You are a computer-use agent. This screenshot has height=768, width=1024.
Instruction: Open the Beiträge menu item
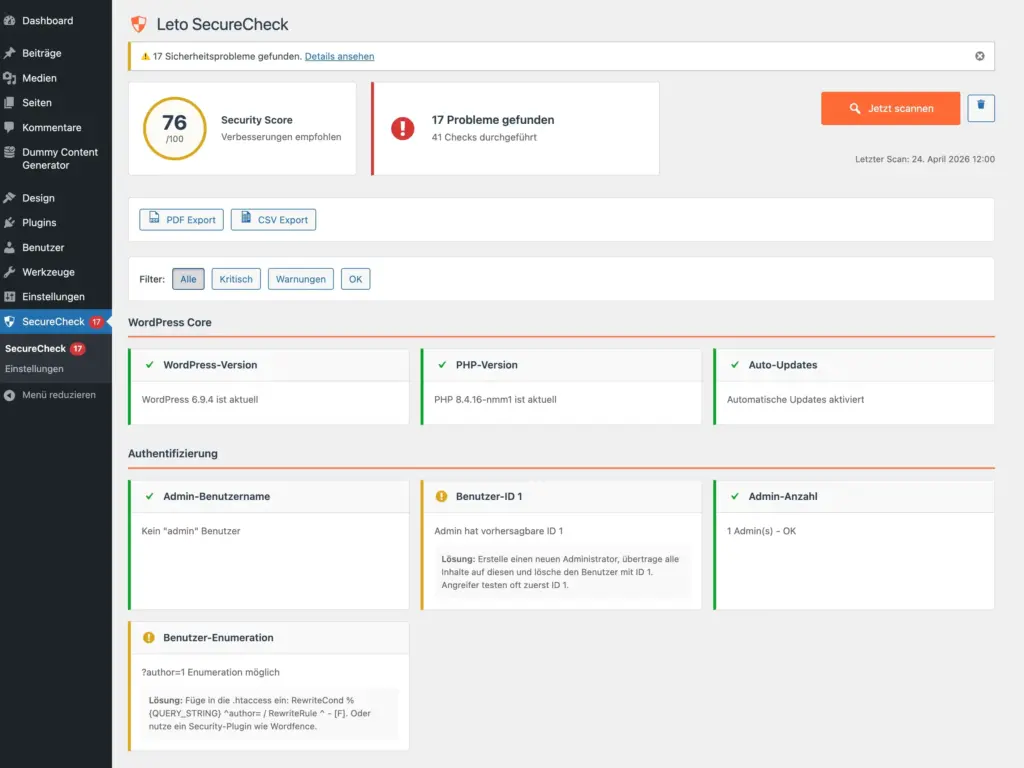point(56,53)
